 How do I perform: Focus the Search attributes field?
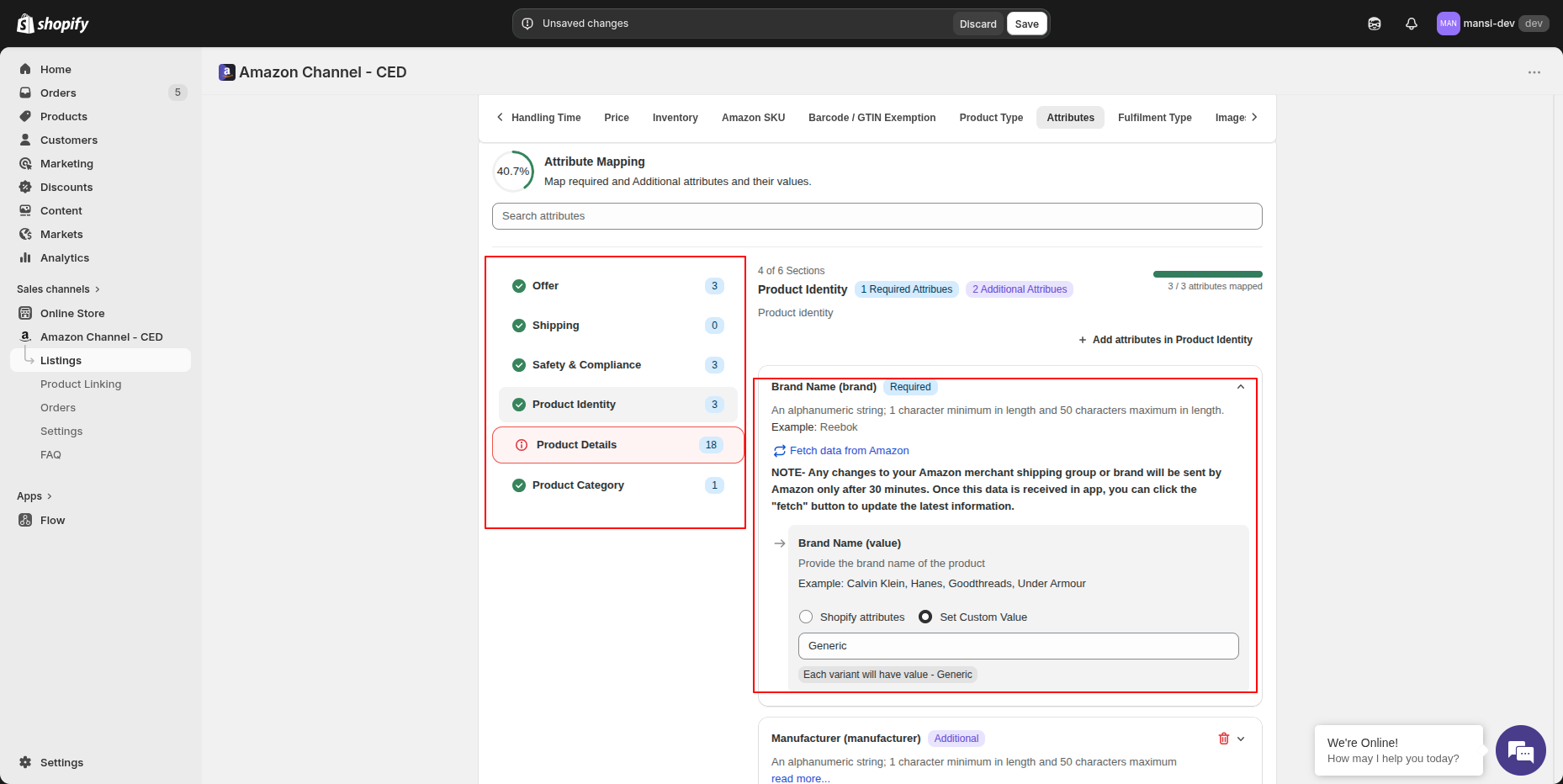point(877,216)
